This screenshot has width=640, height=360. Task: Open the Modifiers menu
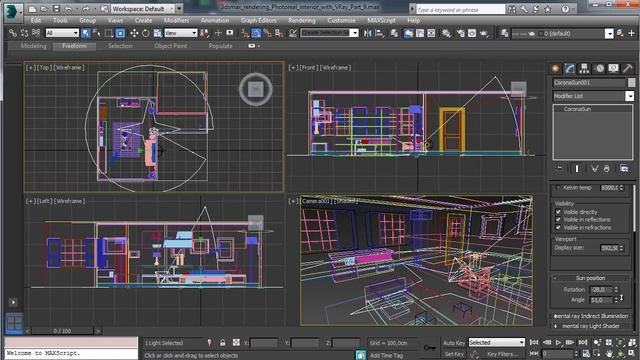[x=176, y=20]
